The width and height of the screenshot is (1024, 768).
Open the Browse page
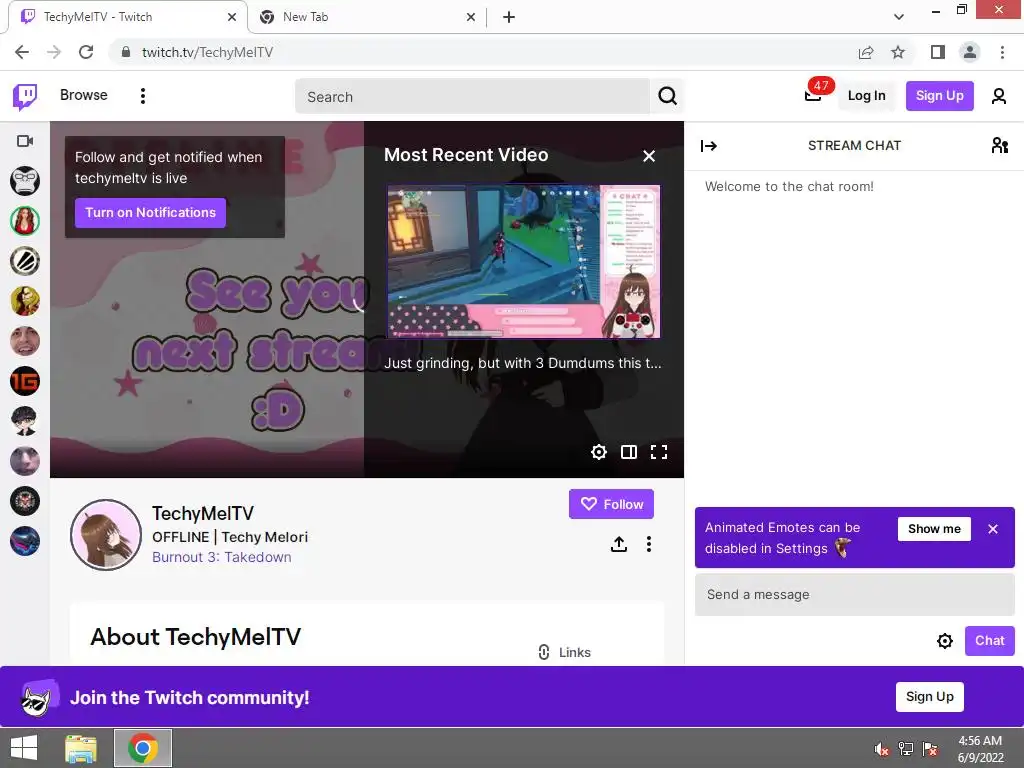coord(84,95)
